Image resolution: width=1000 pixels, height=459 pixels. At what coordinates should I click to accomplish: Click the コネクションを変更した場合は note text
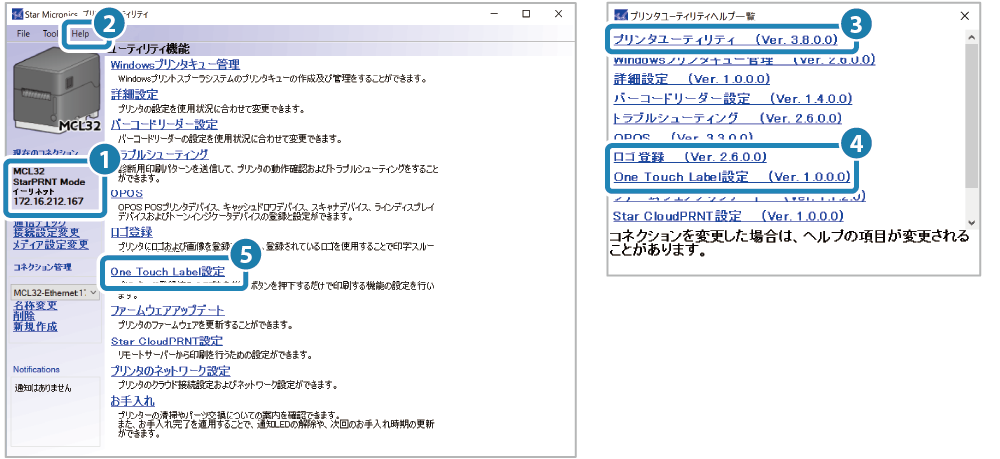pyautogui.click(x=790, y=242)
